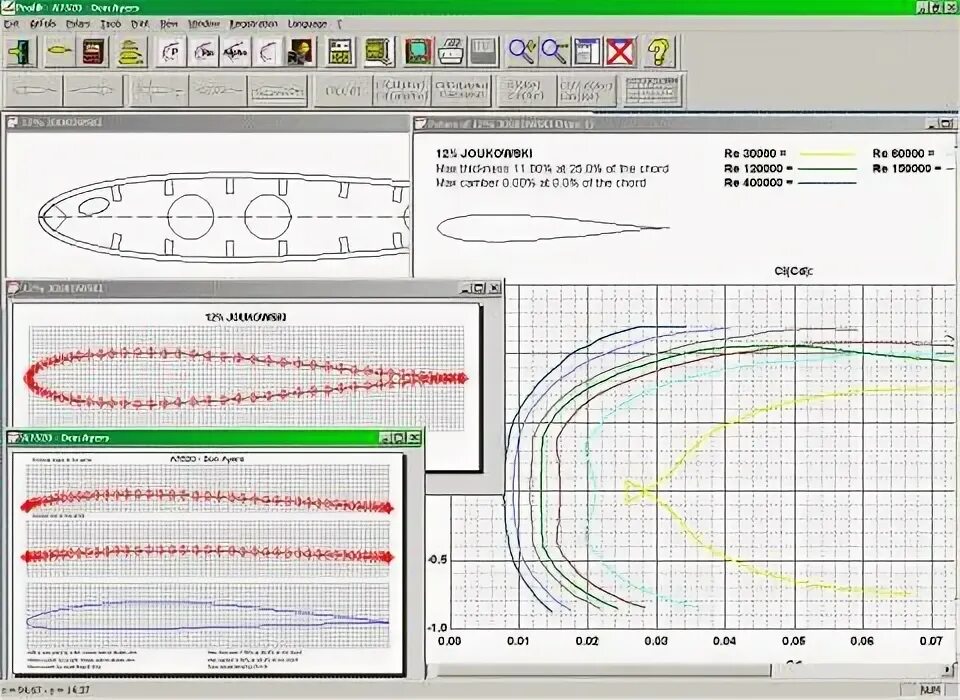Click the gray floppy save icon
Image resolution: width=960 pixels, height=700 pixels.
tap(483, 51)
